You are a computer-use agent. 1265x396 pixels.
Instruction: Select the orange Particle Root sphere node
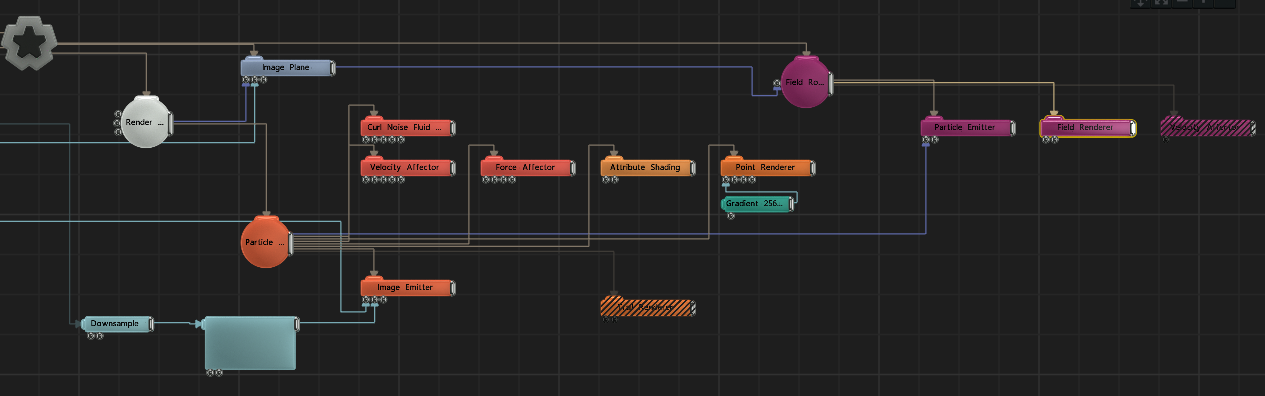pyautogui.click(x=266, y=241)
